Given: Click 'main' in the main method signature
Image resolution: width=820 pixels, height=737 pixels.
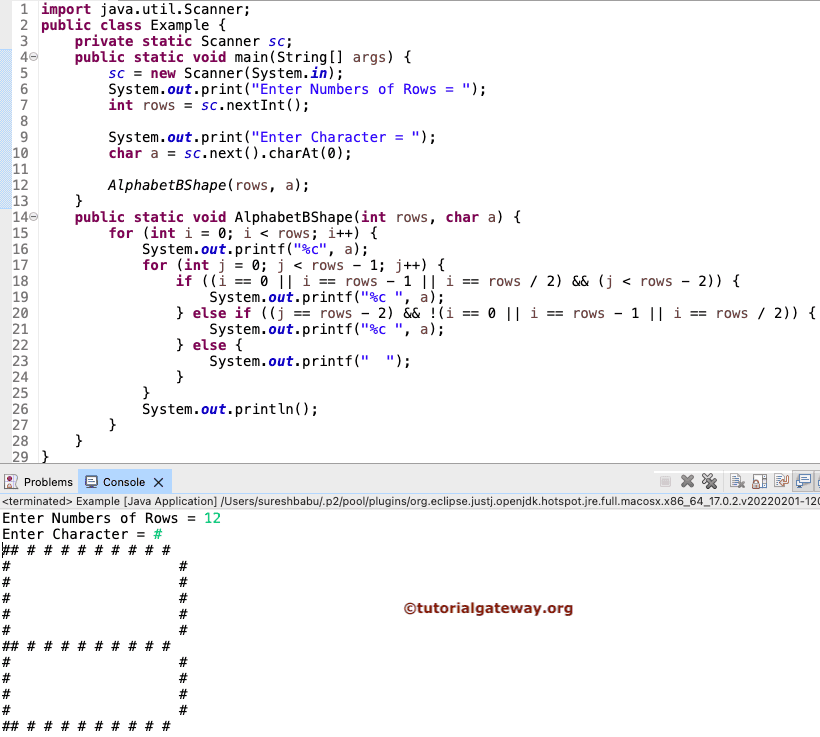Looking at the screenshot, I should click(x=251, y=57).
